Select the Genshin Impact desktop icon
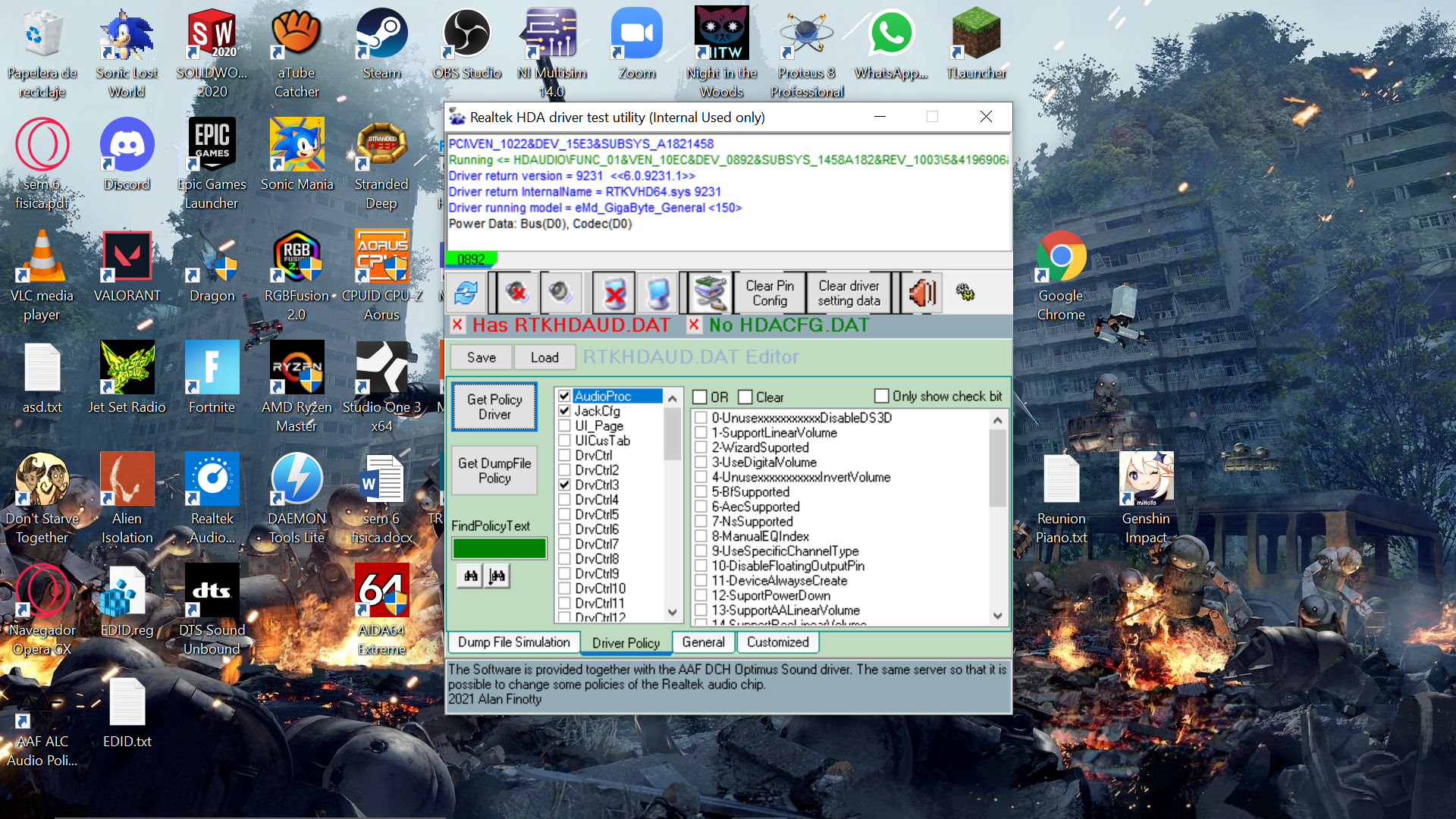The width and height of the screenshot is (1456, 819). pos(1146,499)
